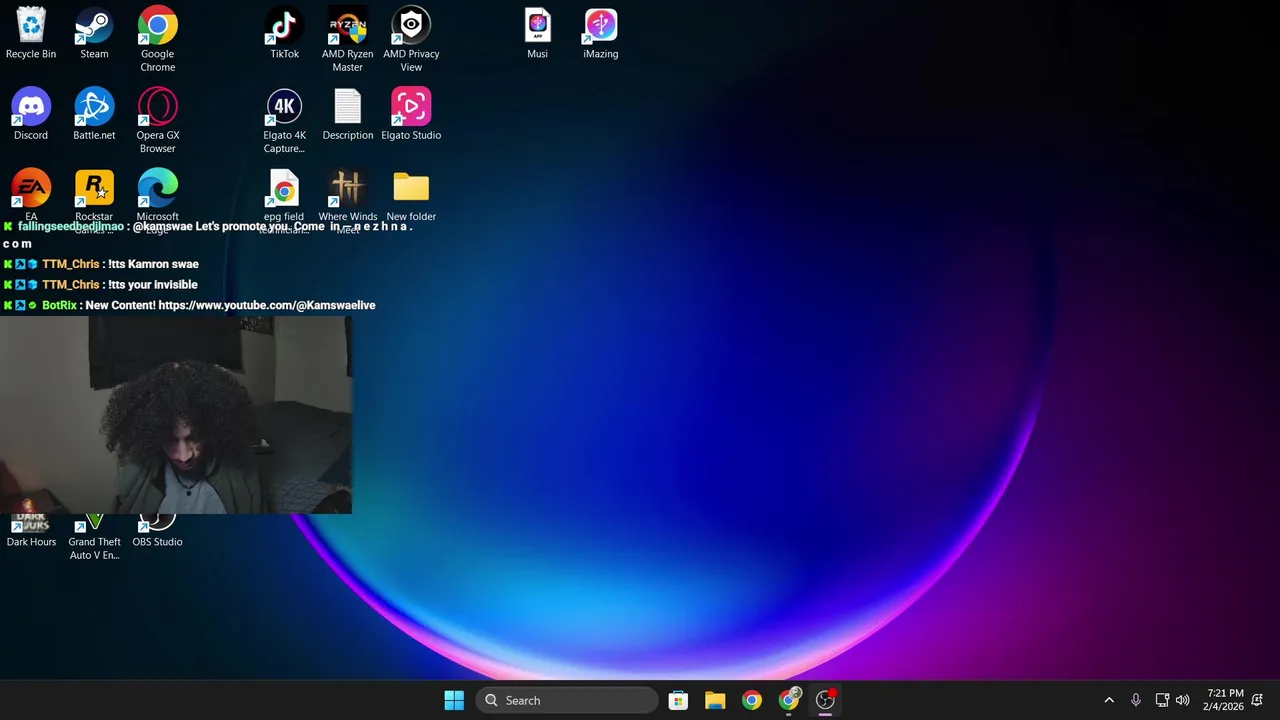Viewport: 1280px width, 720px height.
Task: Click the 'TTM_Chris : !tts your invisible' message
Action: [x=101, y=284]
